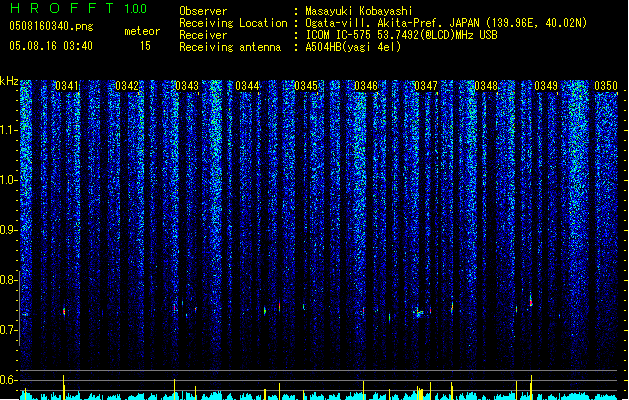629x400 pixels.
Task: Click the 0342 time marker
Action: 127,86
